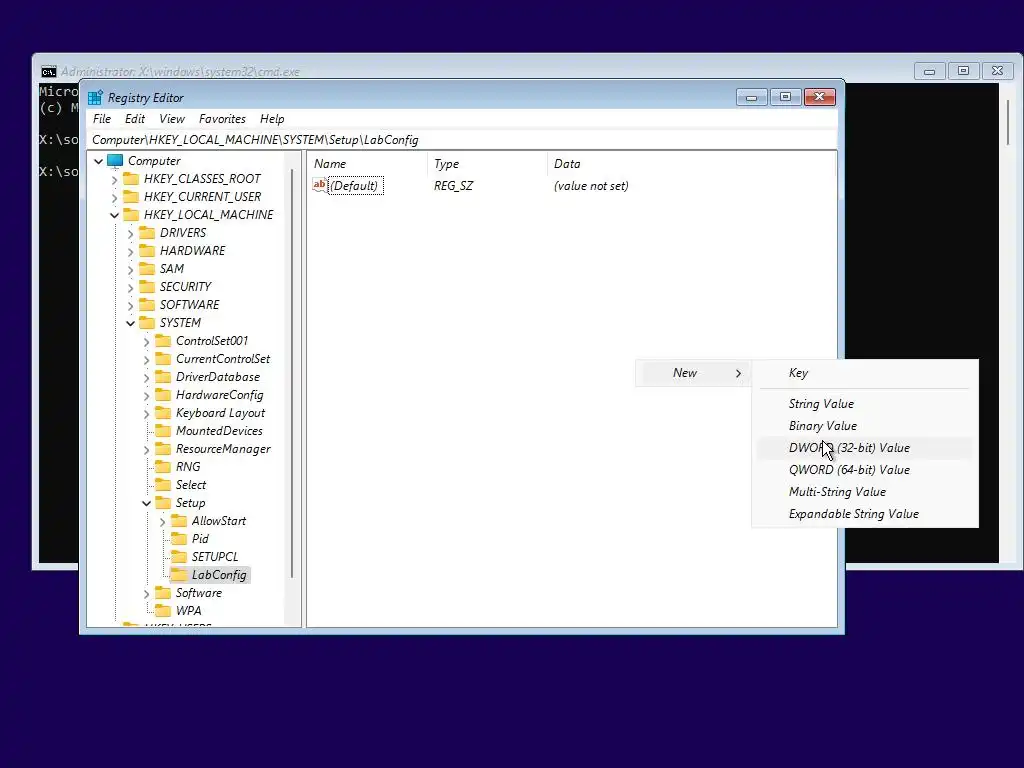Expand the HKEY_CLASSES_ROOT node arrow
Viewport: 1024px width, 768px height.
pos(115,179)
